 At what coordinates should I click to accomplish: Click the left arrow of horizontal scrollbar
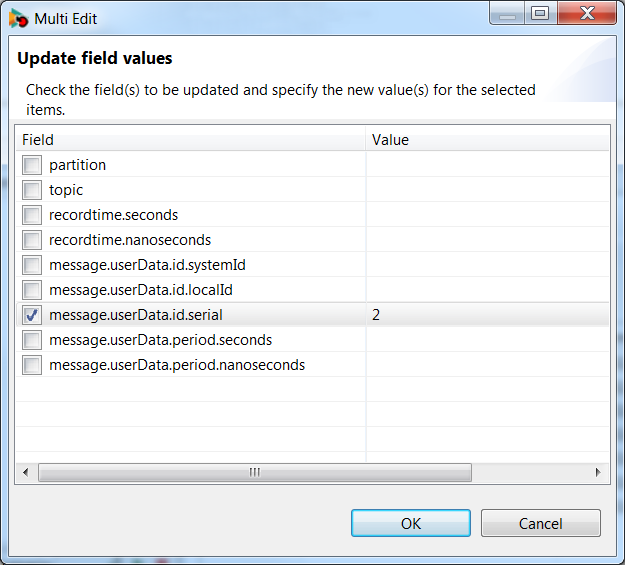26,472
